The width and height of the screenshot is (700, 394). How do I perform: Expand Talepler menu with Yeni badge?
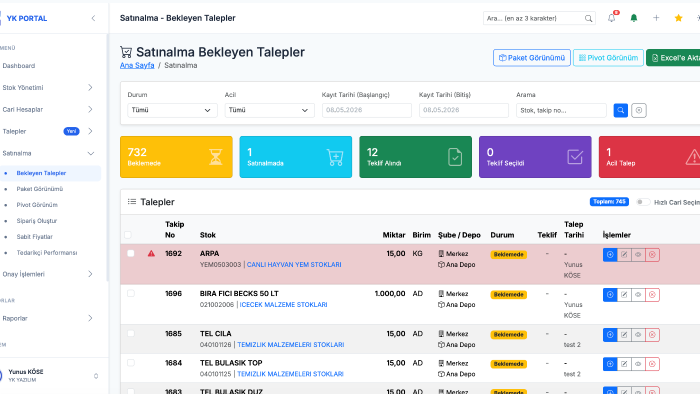[x=48, y=131]
